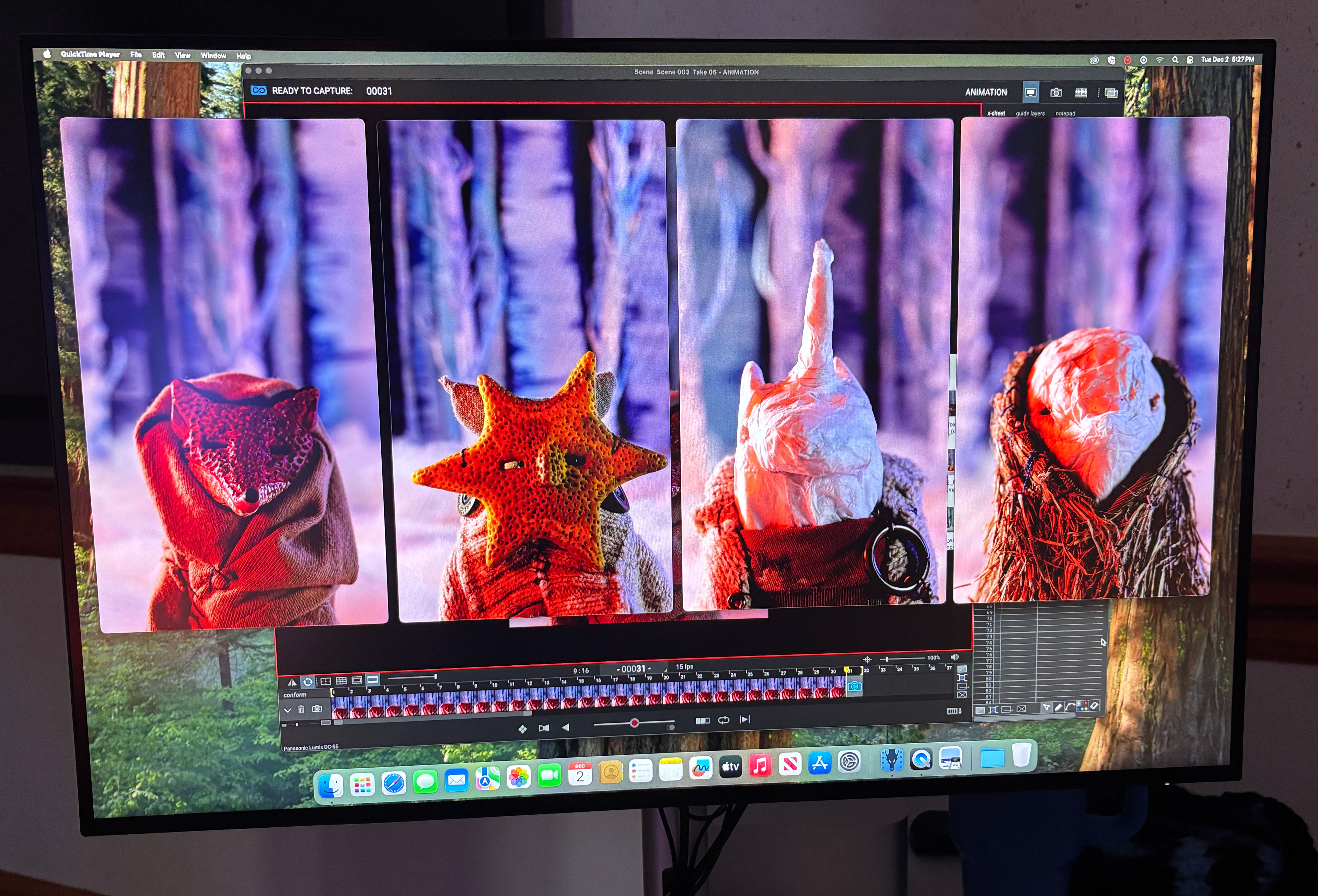Image resolution: width=1318 pixels, height=896 pixels.
Task: Switch to the guide layers tab
Action: click(x=1030, y=114)
